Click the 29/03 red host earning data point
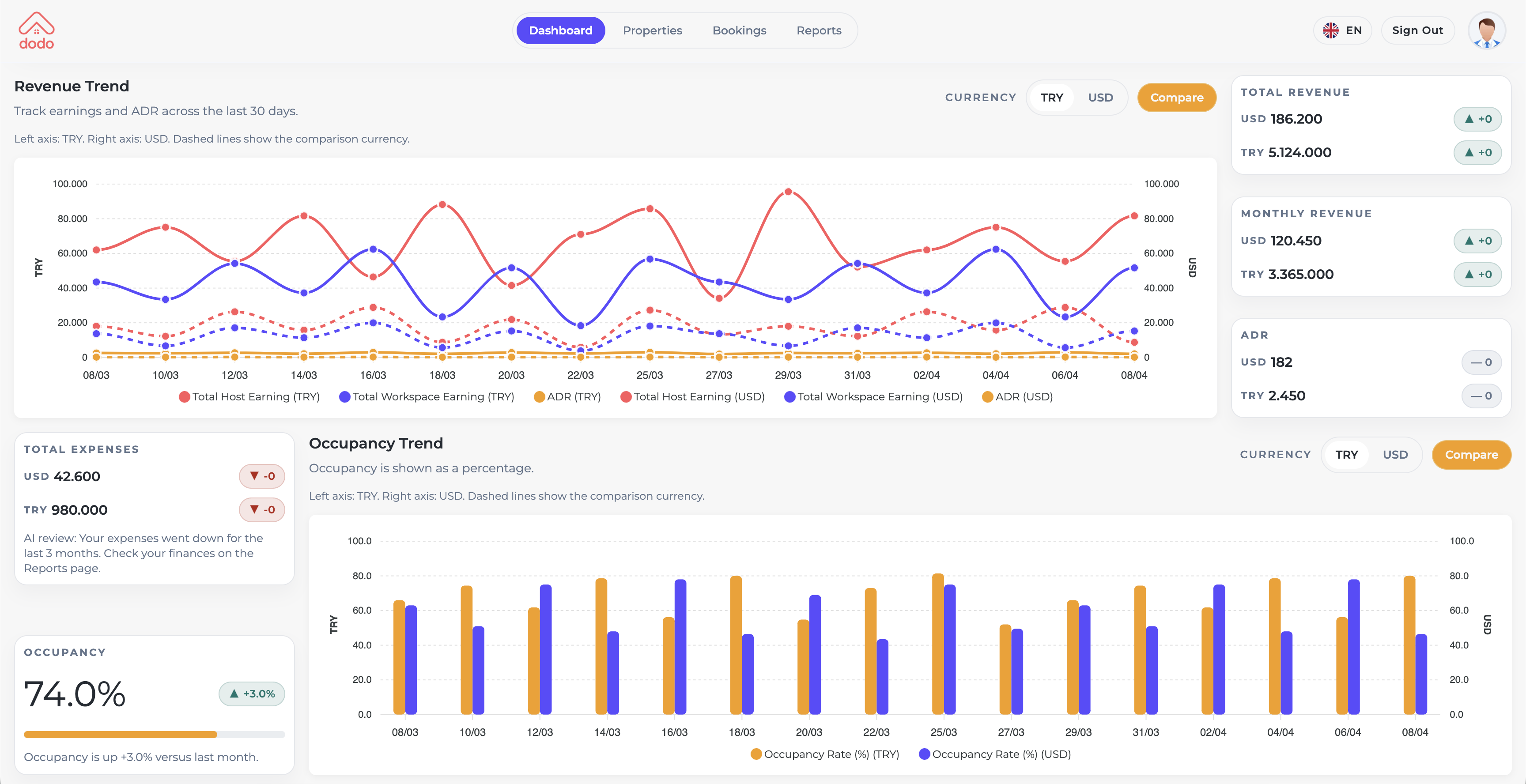 pos(788,191)
